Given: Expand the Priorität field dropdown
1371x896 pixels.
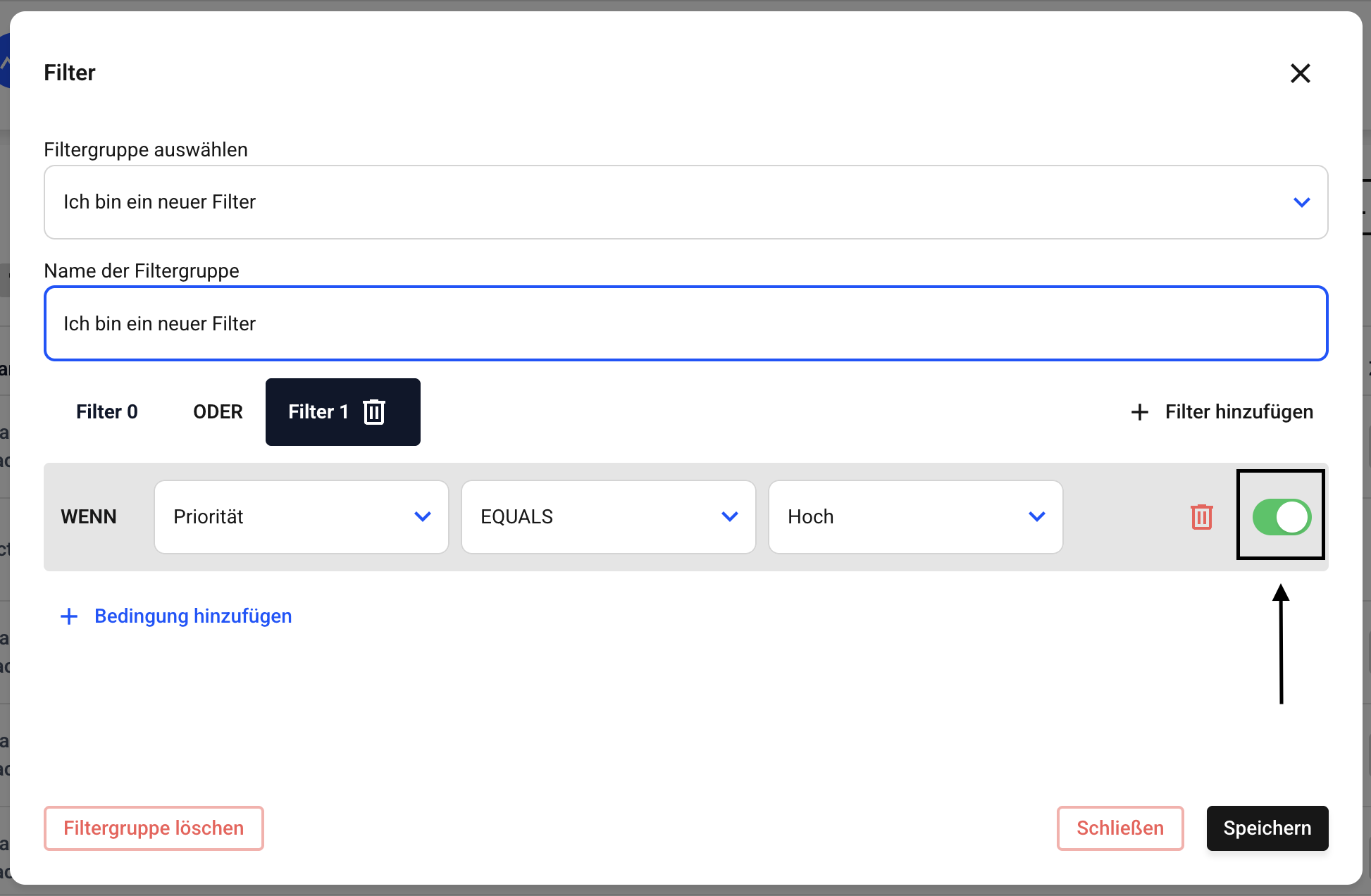Looking at the screenshot, I should 301,517.
